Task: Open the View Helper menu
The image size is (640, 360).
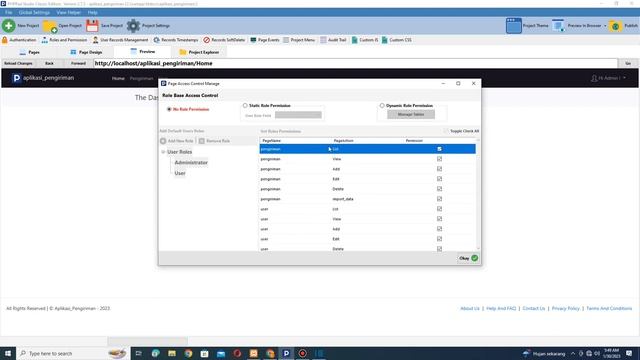Action: coord(68,13)
